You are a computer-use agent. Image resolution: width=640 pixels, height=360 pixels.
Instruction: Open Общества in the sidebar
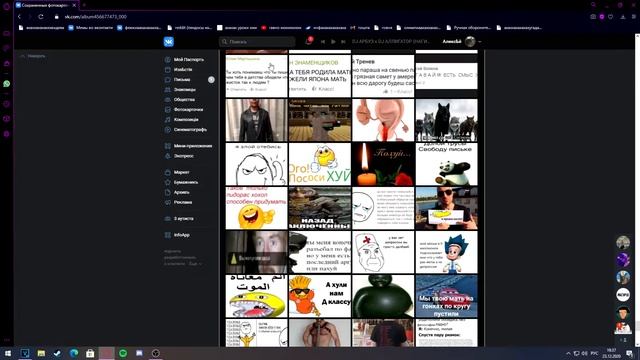point(184,100)
